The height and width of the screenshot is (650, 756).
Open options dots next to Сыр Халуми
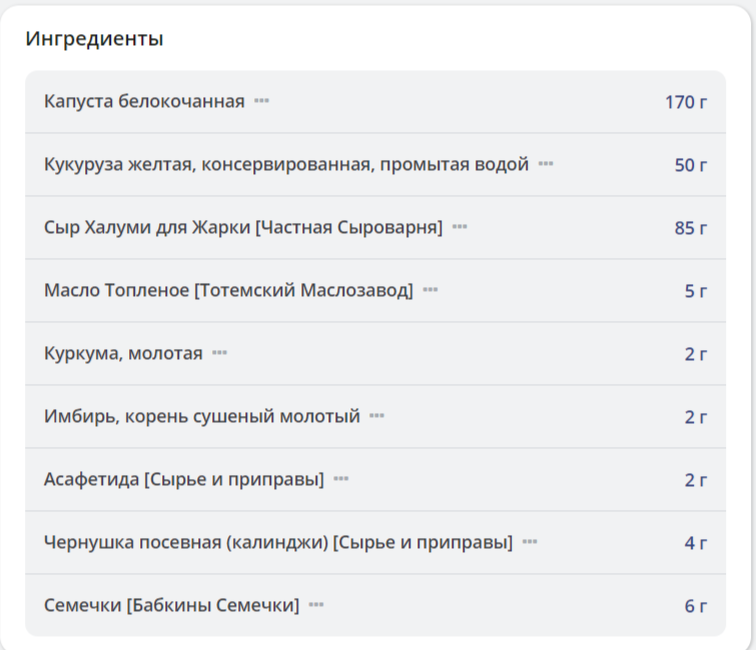(x=459, y=227)
